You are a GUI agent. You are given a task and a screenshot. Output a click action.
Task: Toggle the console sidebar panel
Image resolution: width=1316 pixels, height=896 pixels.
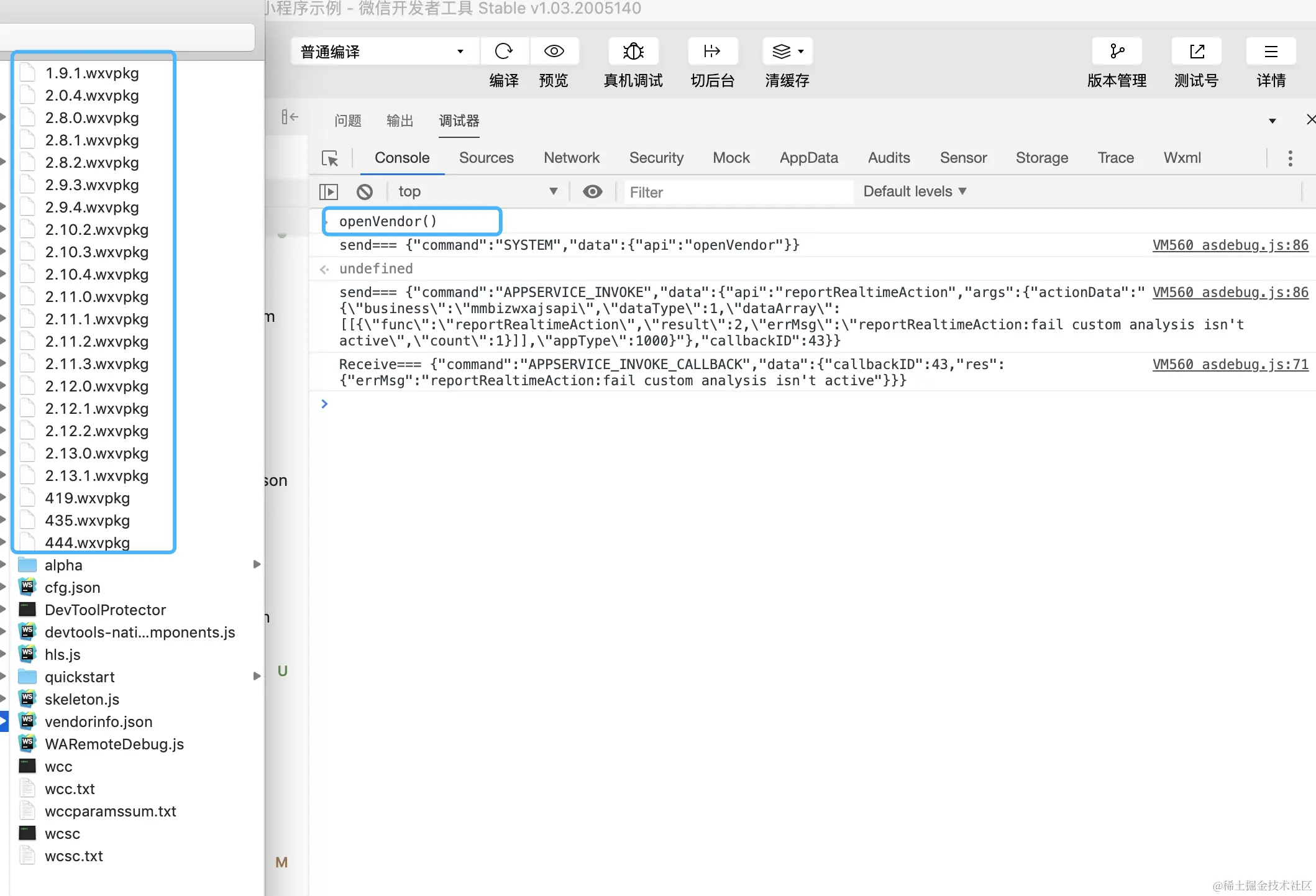(x=328, y=192)
